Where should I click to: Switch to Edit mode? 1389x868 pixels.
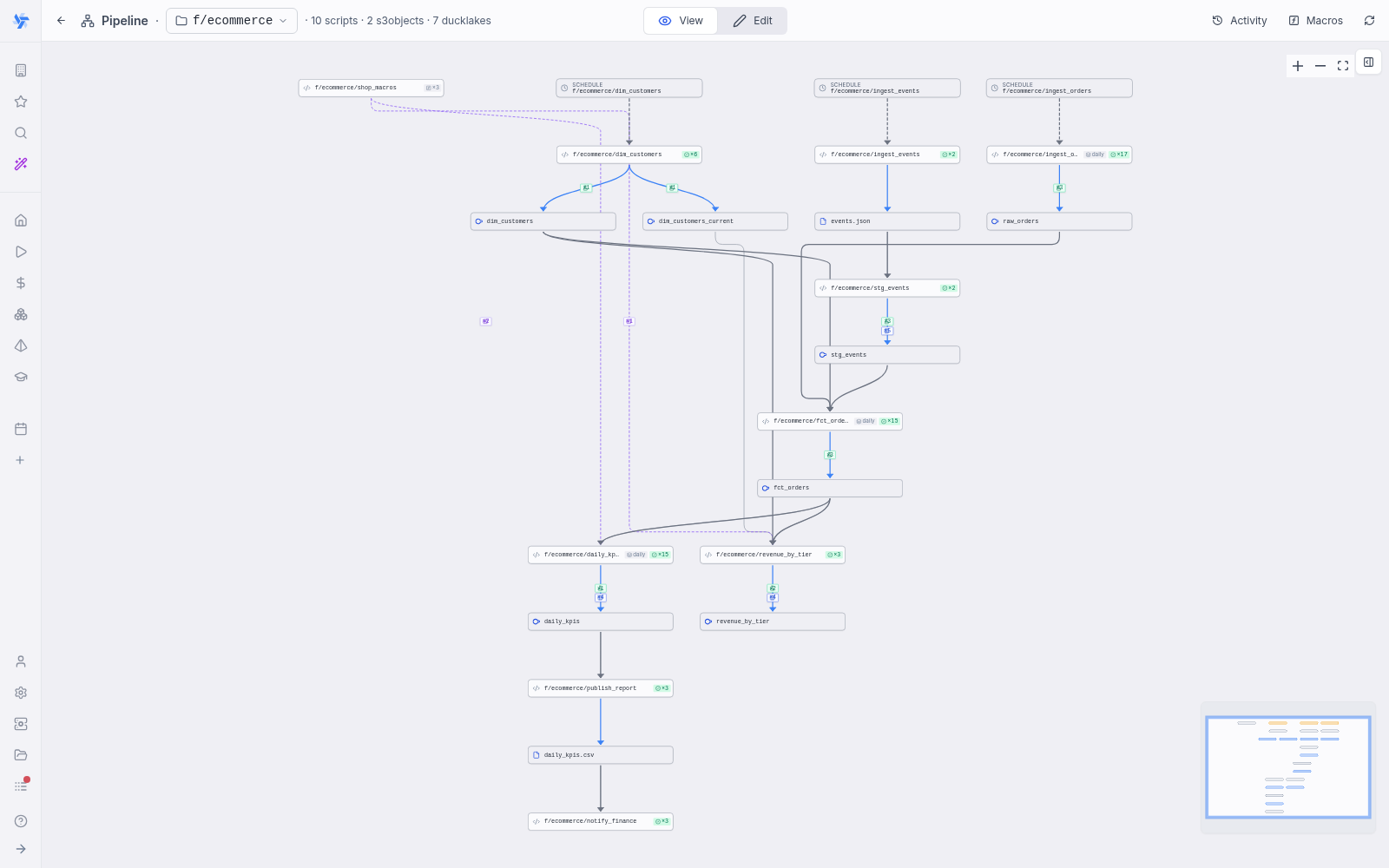pyautogui.click(x=752, y=21)
